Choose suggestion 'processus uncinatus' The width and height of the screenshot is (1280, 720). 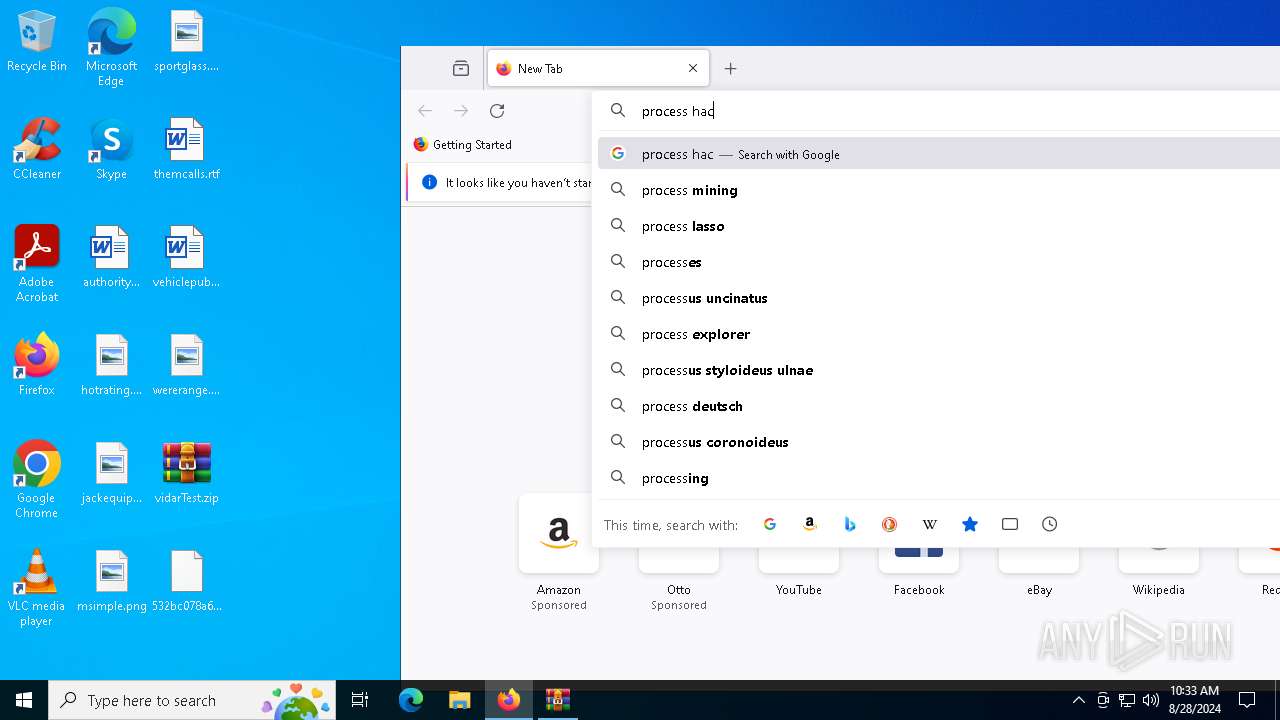(x=939, y=298)
